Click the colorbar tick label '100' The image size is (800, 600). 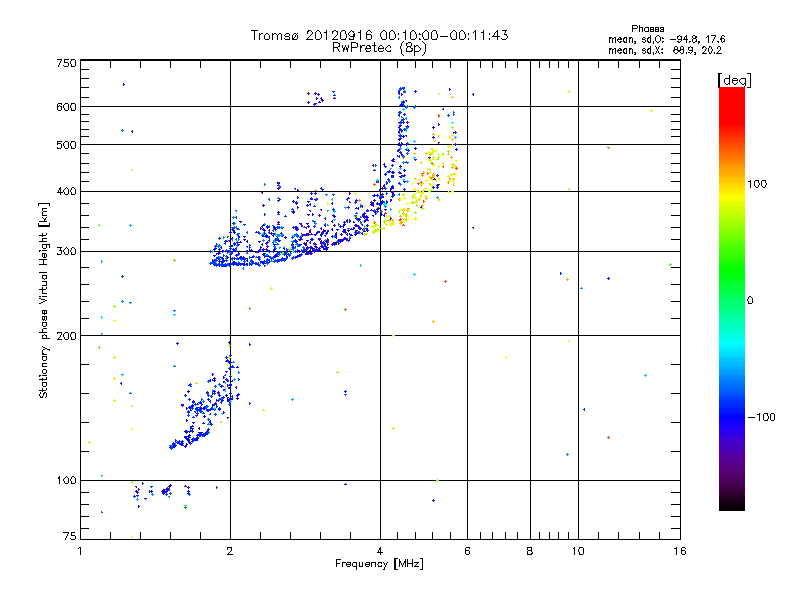pyautogui.click(x=757, y=184)
